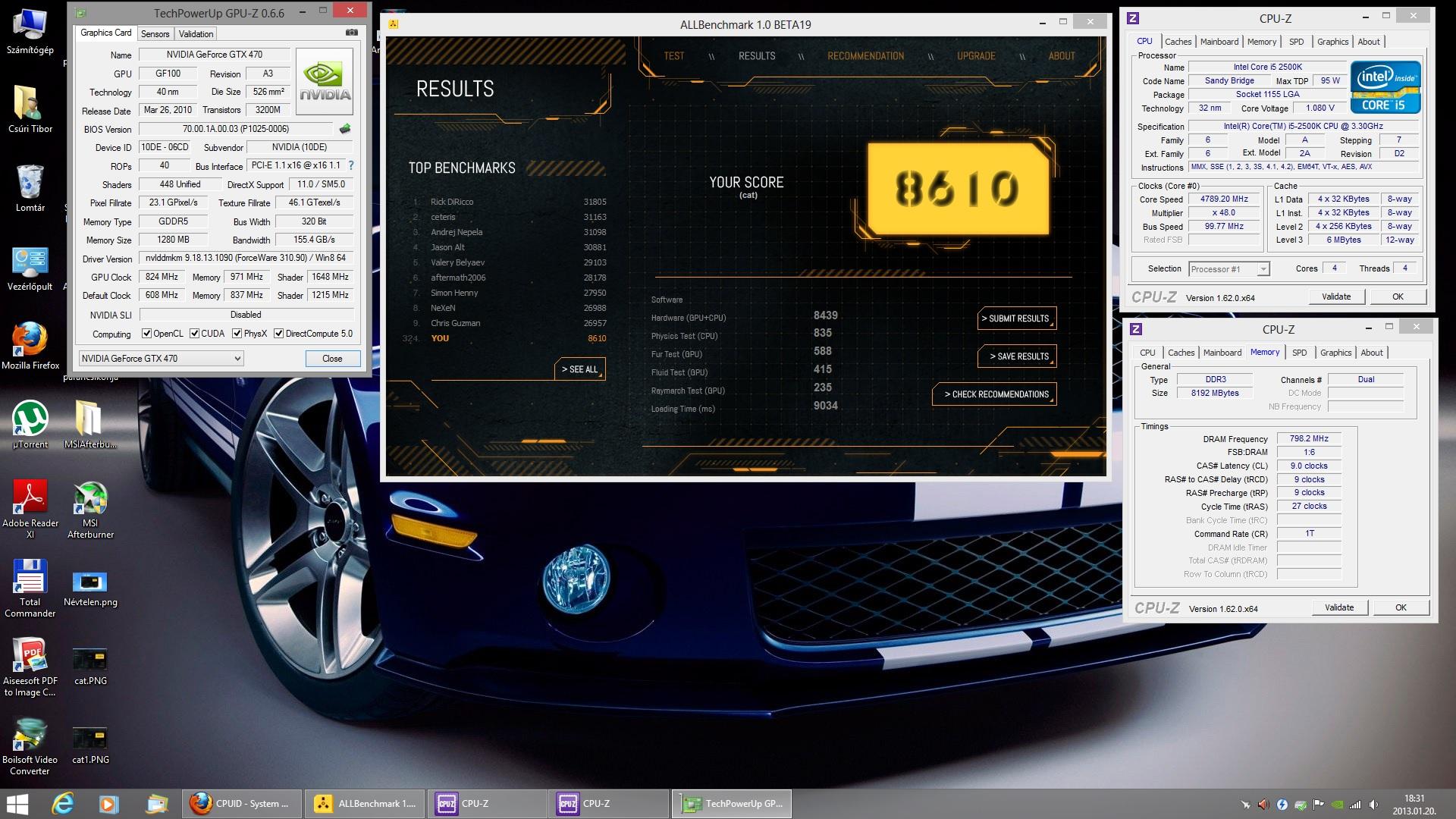
Task: Click the NVIDIA logo in GPU-Z
Action: tap(325, 82)
